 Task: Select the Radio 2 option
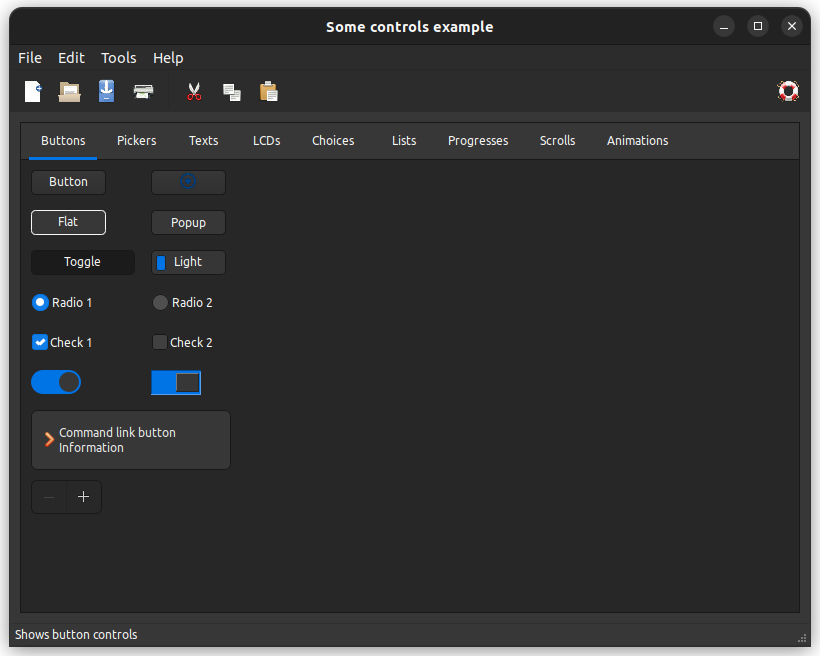pyautogui.click(x=160, y=302)
